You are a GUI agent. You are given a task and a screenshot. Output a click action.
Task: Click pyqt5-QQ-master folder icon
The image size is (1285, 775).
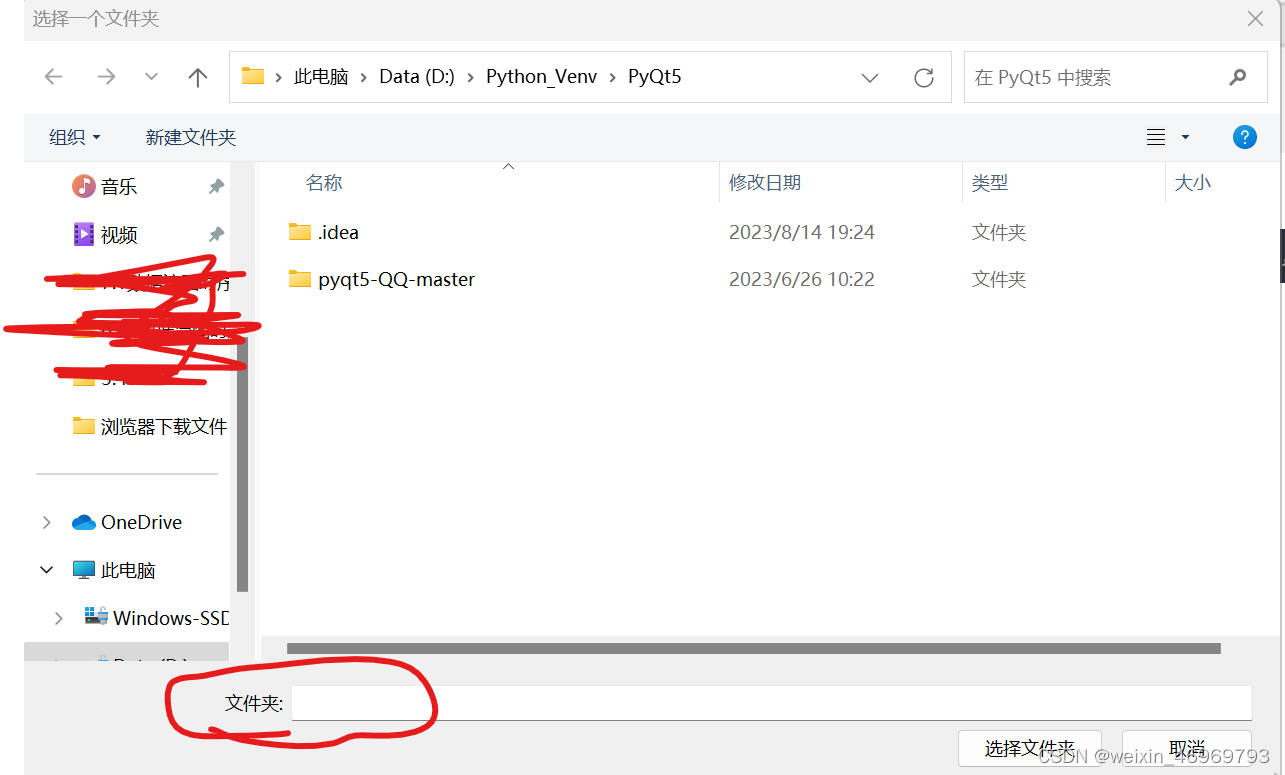pos(300,279)
